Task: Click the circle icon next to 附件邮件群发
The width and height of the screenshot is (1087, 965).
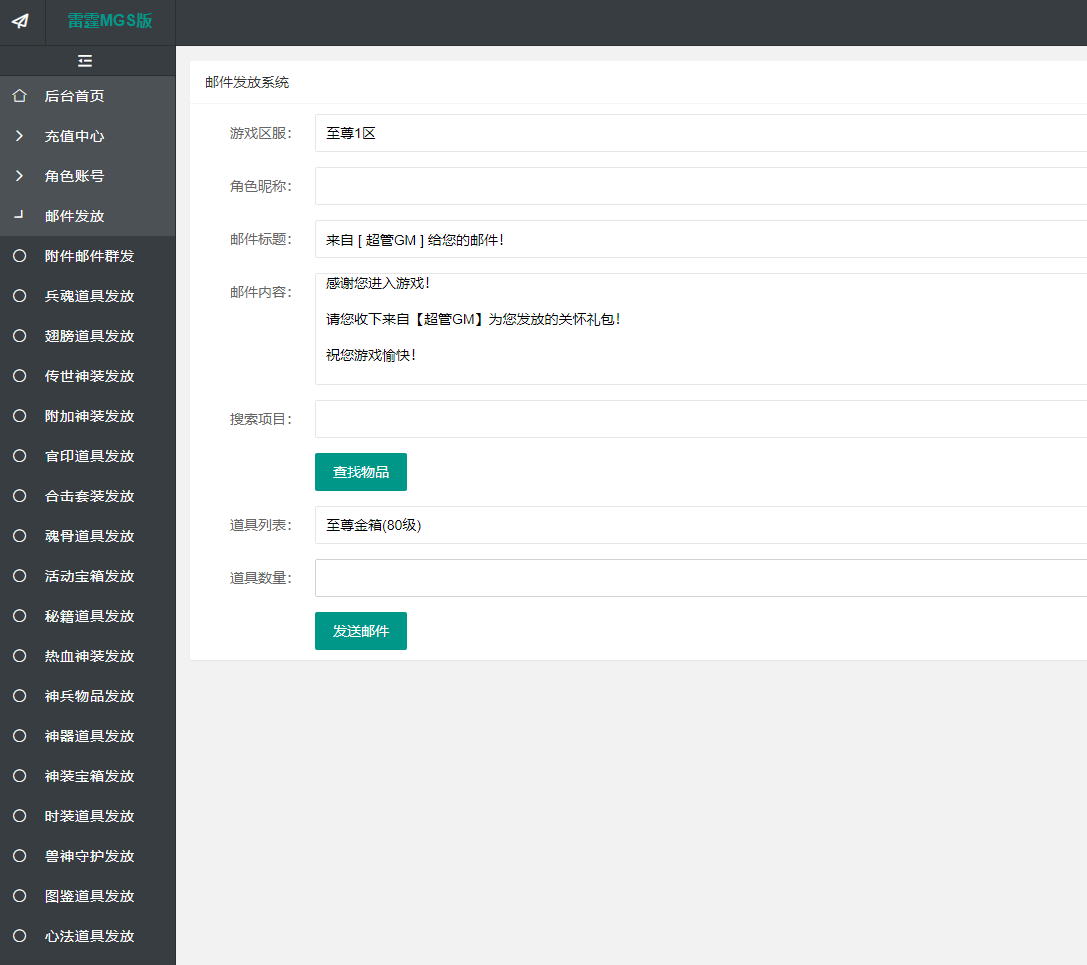Action: (19, 256)
